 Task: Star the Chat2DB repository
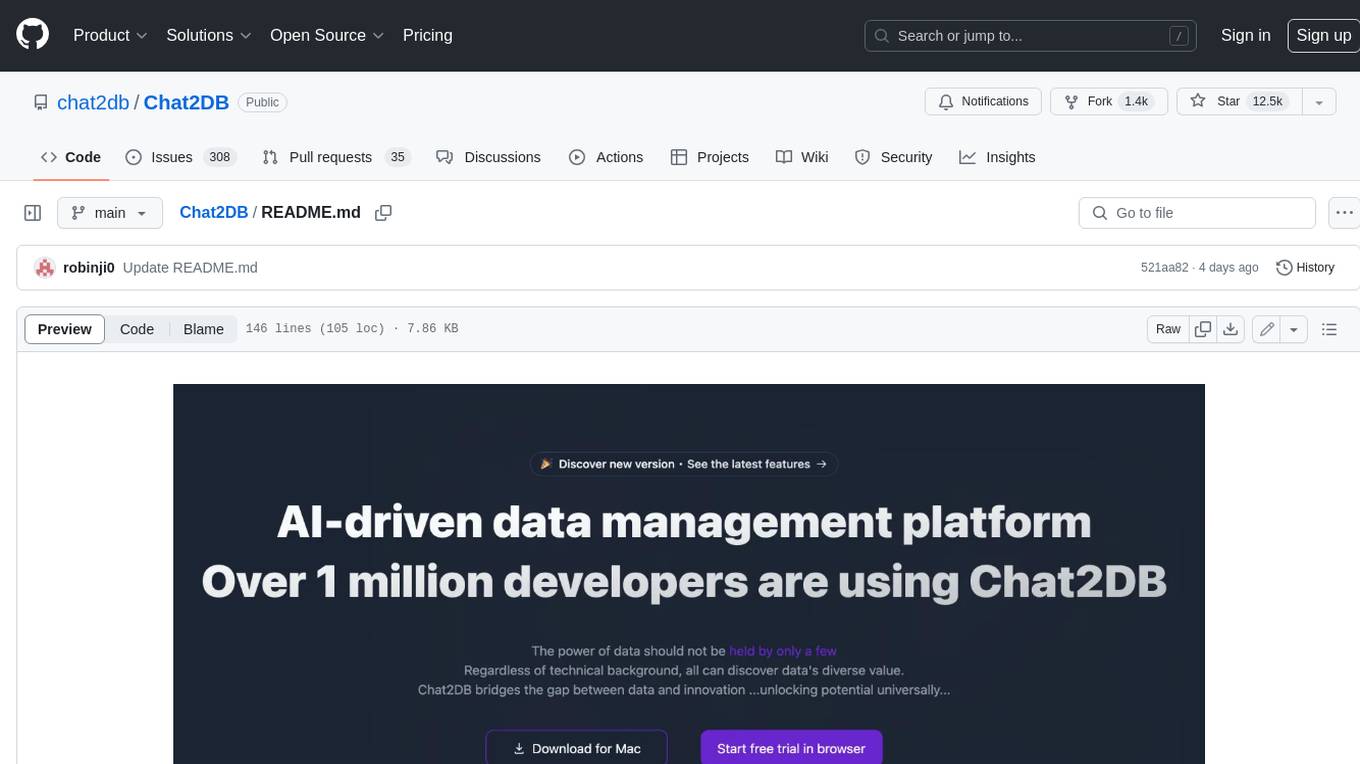coord(1238,102)
